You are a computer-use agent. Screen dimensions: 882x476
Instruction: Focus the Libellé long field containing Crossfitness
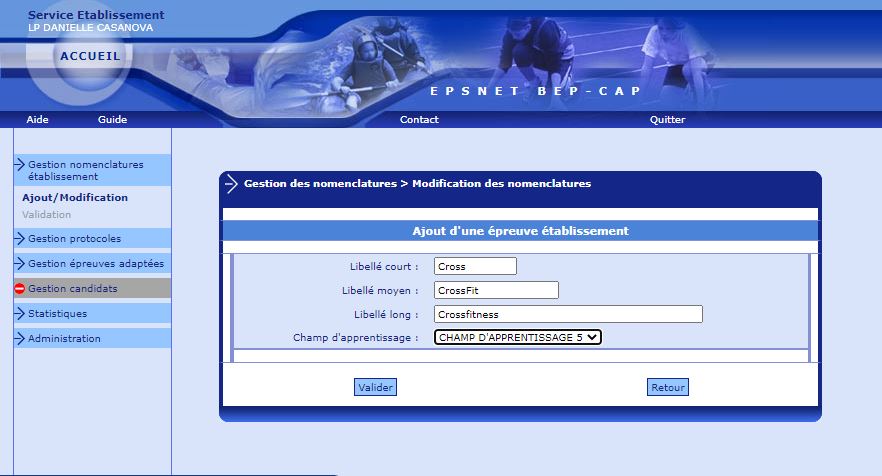point(568,314)
